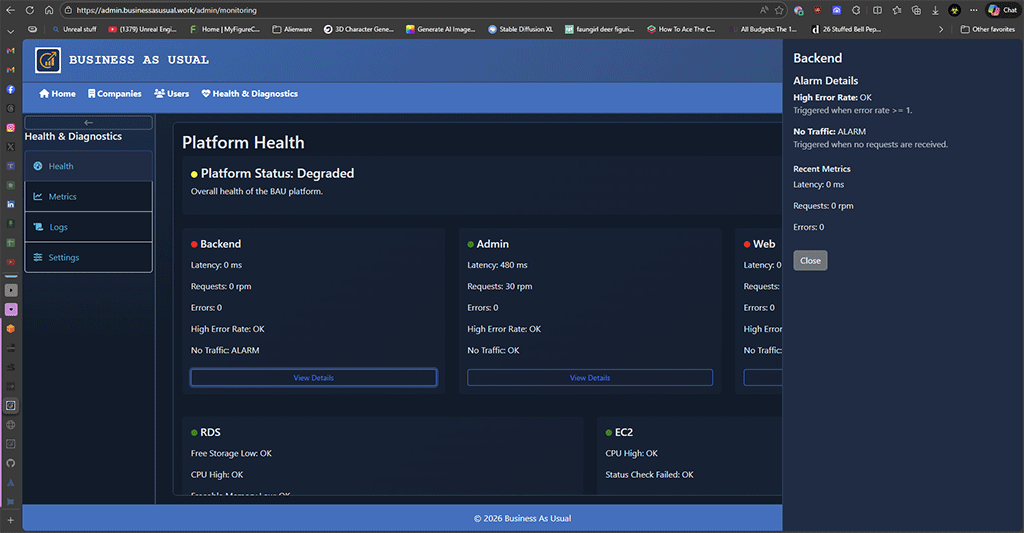Click the Settings sliders icon in sidebar
This screenshot has width=1024, height=533.
pyautogui.click(x=38, y=258)
